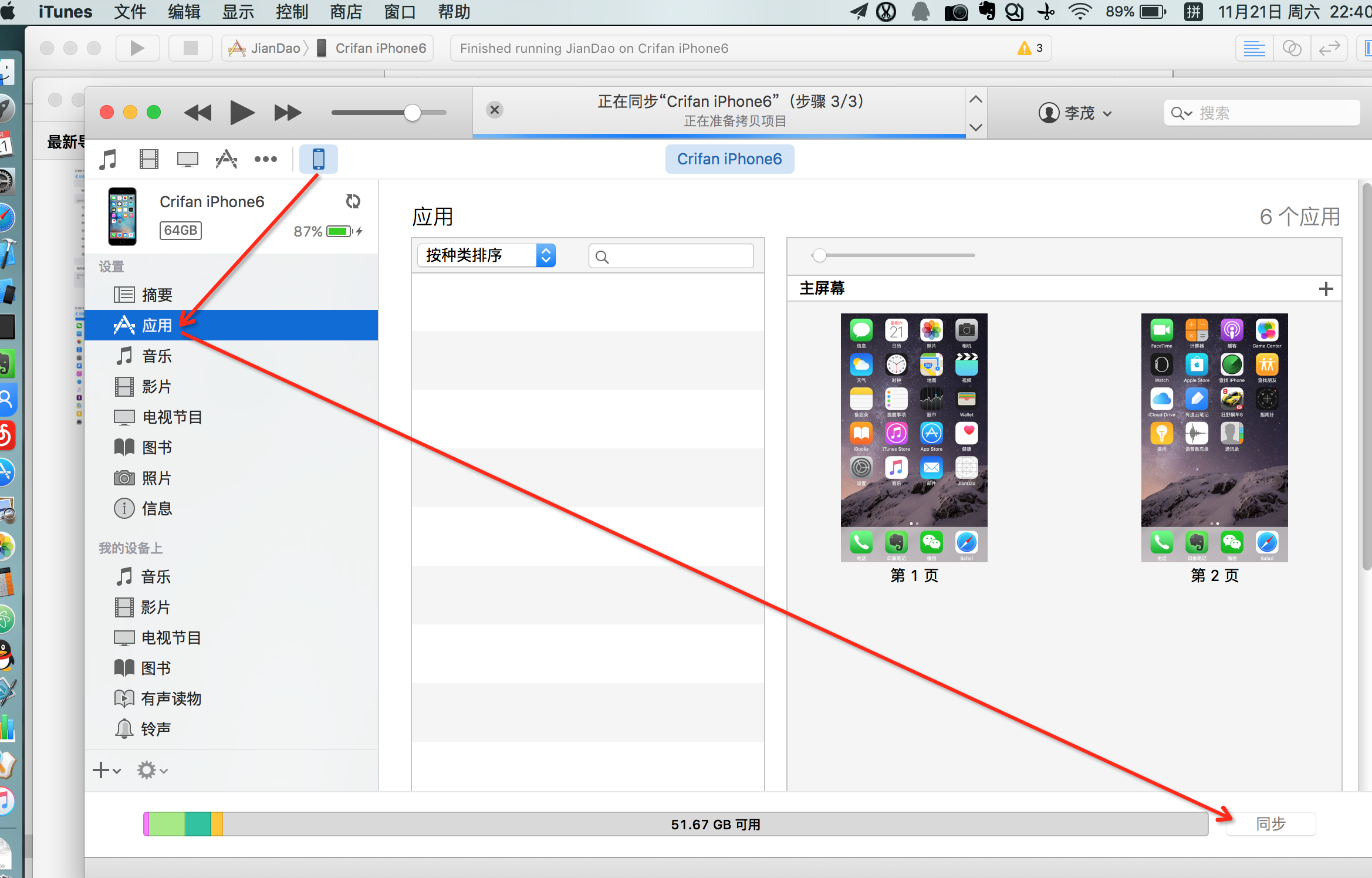Select the 第 1 页 home screen thumbnail

click(x=914, y=437)
